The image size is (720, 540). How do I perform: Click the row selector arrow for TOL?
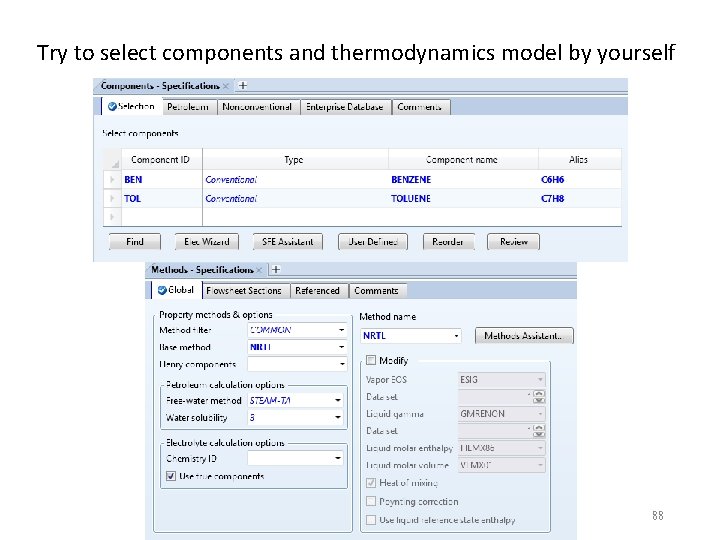tap(111, 198)
